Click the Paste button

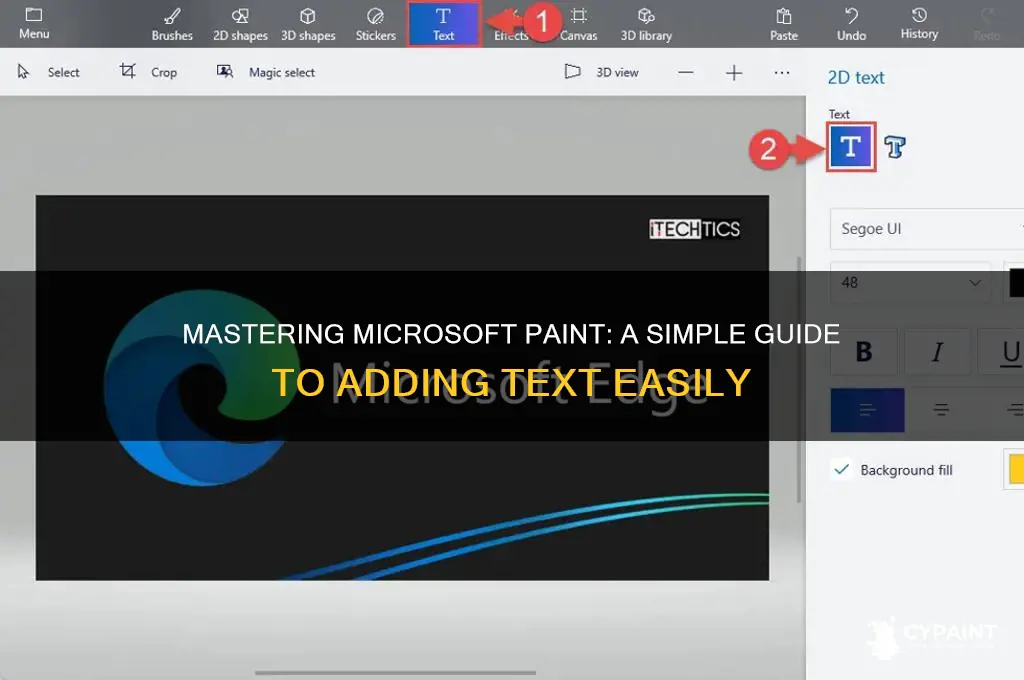tap(784, 24)
